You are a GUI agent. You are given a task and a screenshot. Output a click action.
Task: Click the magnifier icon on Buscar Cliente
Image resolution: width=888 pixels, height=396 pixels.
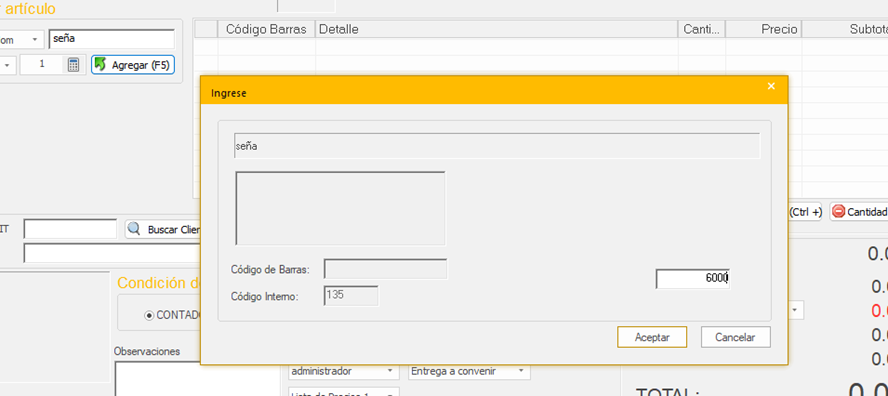pos(134,229)
